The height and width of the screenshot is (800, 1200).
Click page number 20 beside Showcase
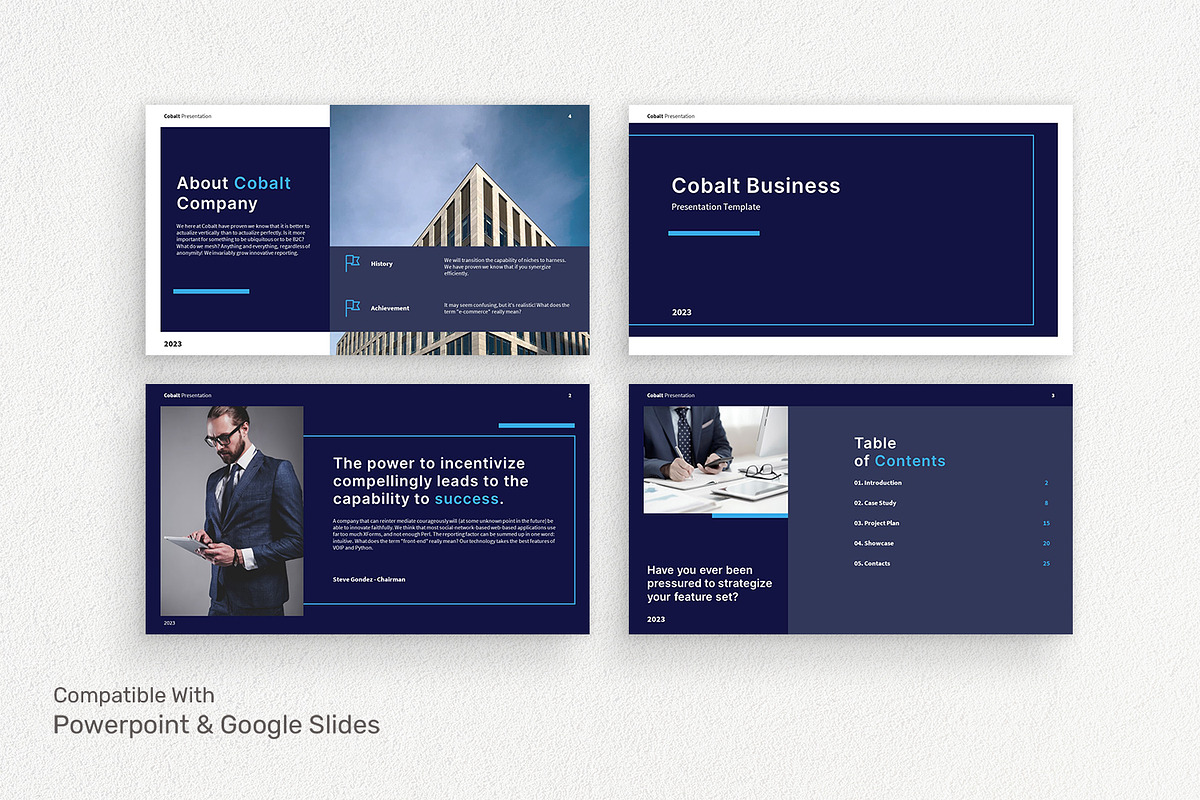[x=1046, y=543]
